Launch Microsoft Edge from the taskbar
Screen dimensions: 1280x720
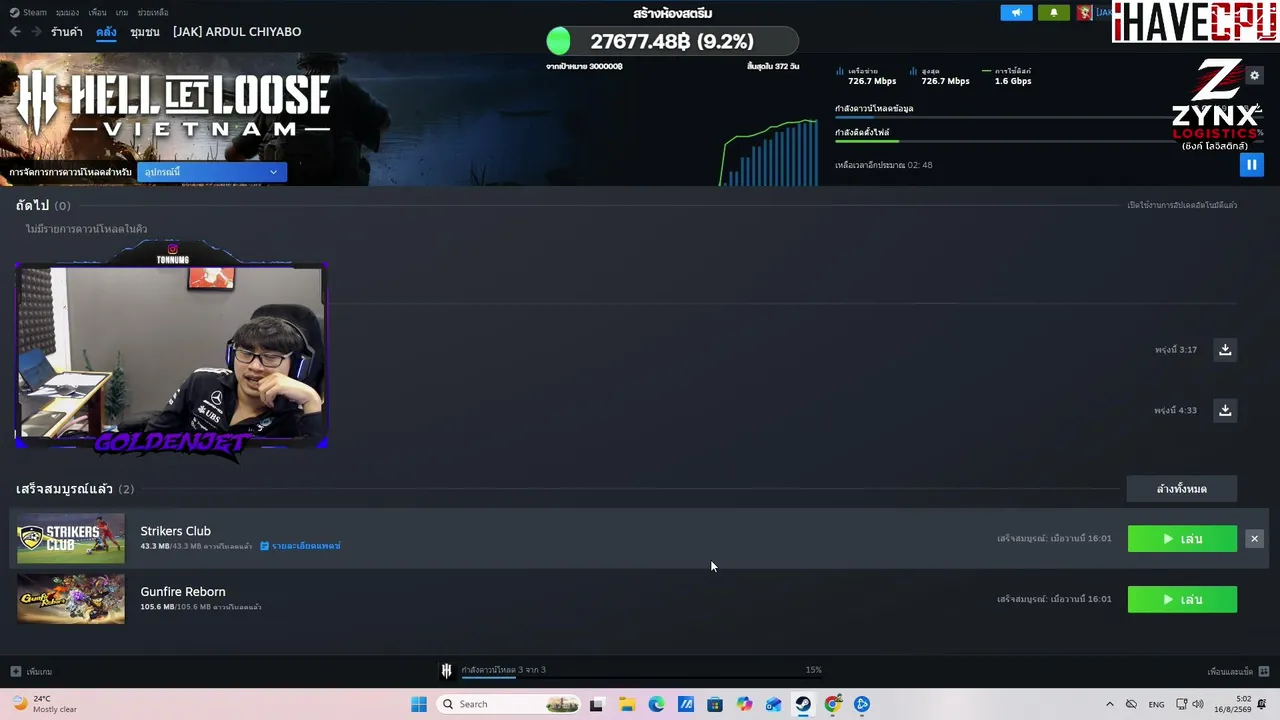coord(656,704)
